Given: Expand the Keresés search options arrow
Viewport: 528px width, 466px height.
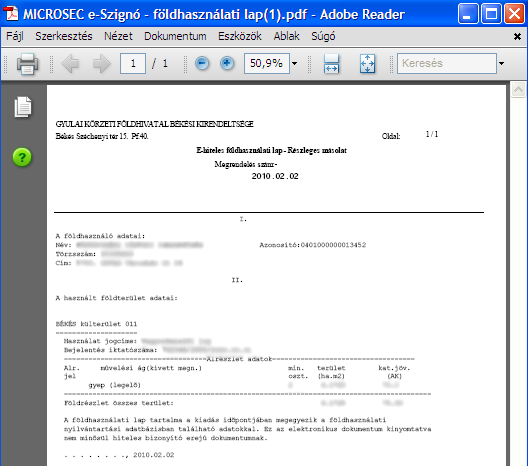Looking at the screenshot, I should point(501,63).
